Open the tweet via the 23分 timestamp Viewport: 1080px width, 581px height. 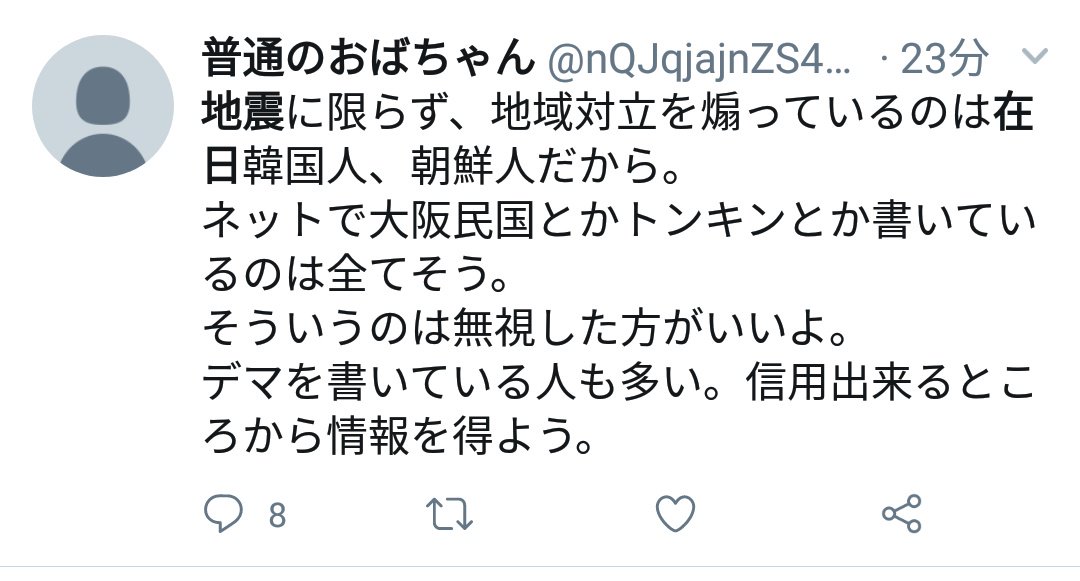point(944,58)
